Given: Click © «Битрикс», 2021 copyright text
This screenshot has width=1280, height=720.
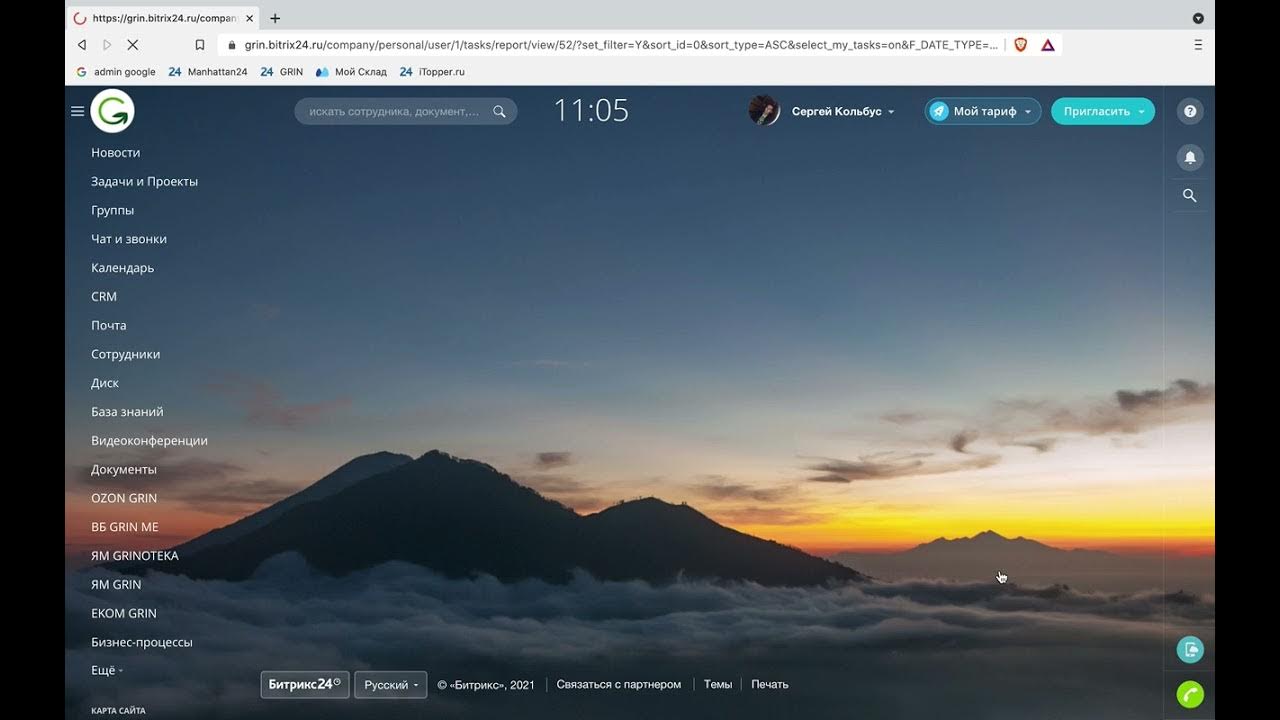Looking at the screenshot, I should [486, 685].
